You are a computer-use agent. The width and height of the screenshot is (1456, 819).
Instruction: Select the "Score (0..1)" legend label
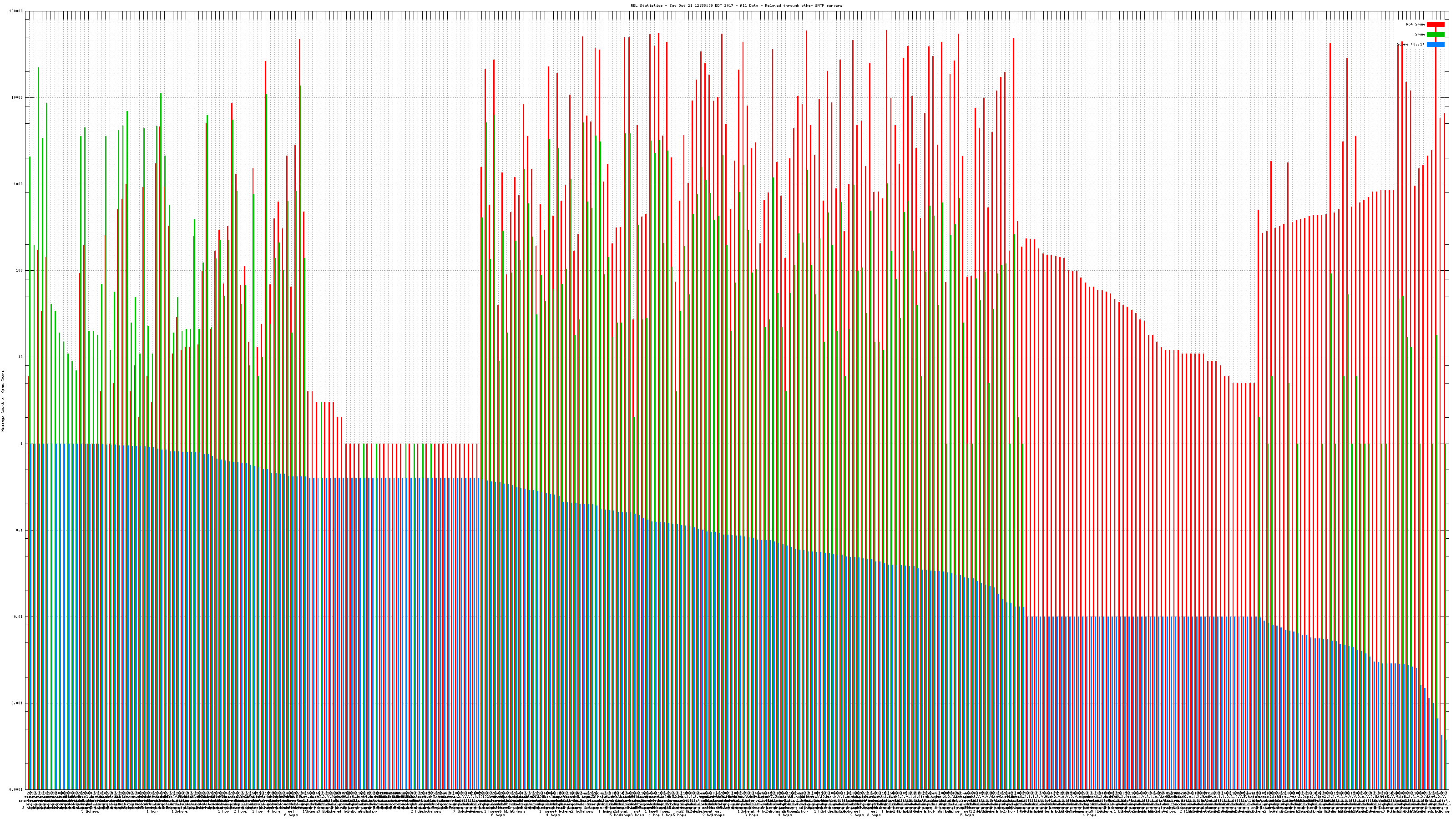[x=1410, y=44]
